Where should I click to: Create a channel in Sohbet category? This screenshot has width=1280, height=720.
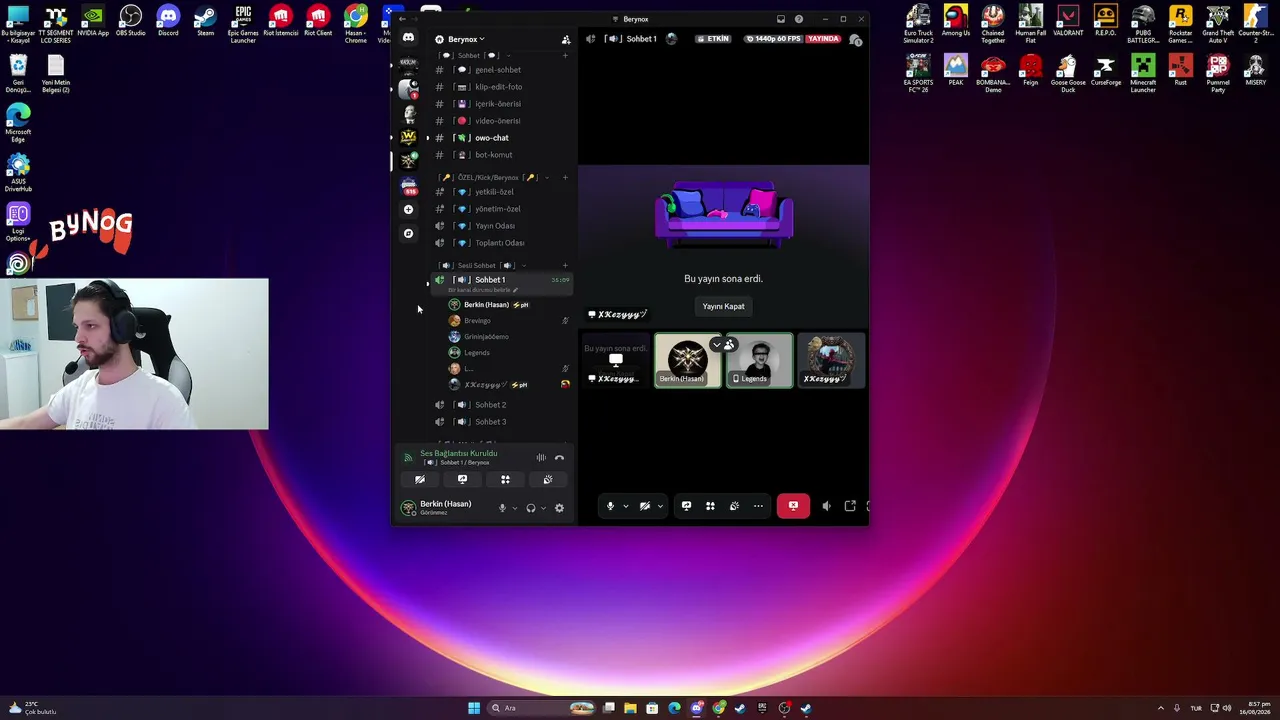[x=565, y=55]
